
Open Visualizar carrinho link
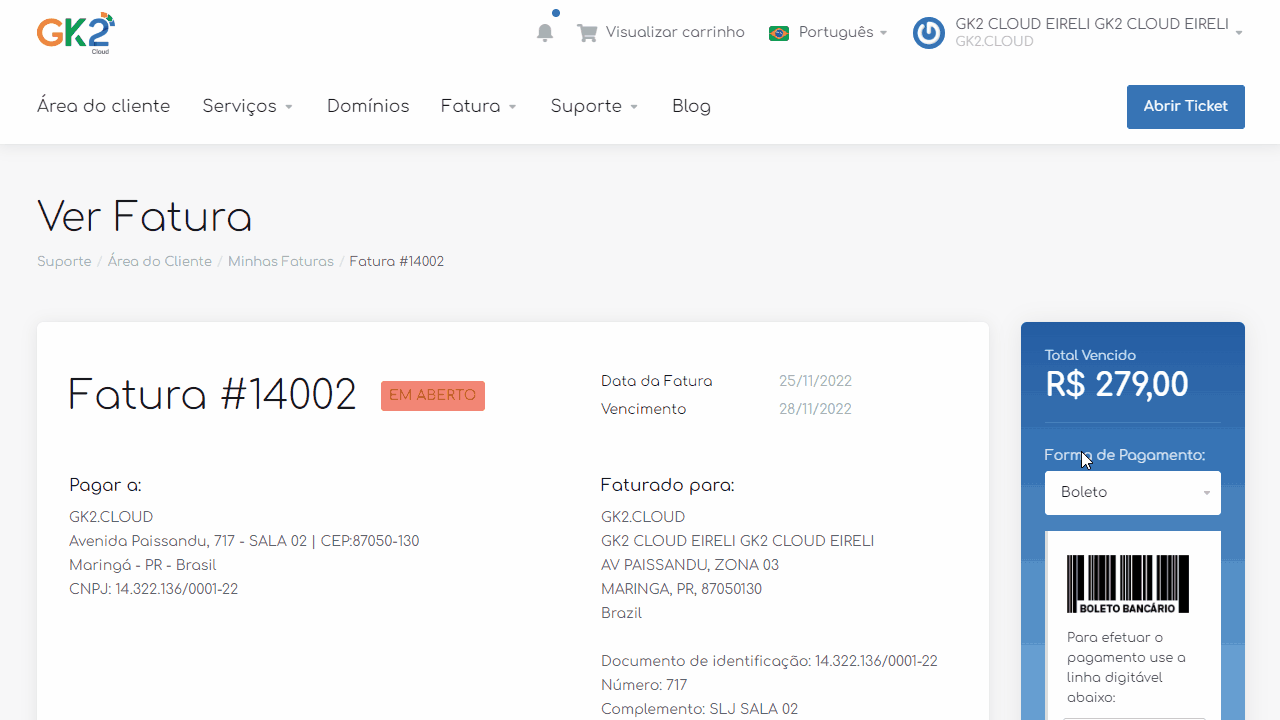pos(675,32)
